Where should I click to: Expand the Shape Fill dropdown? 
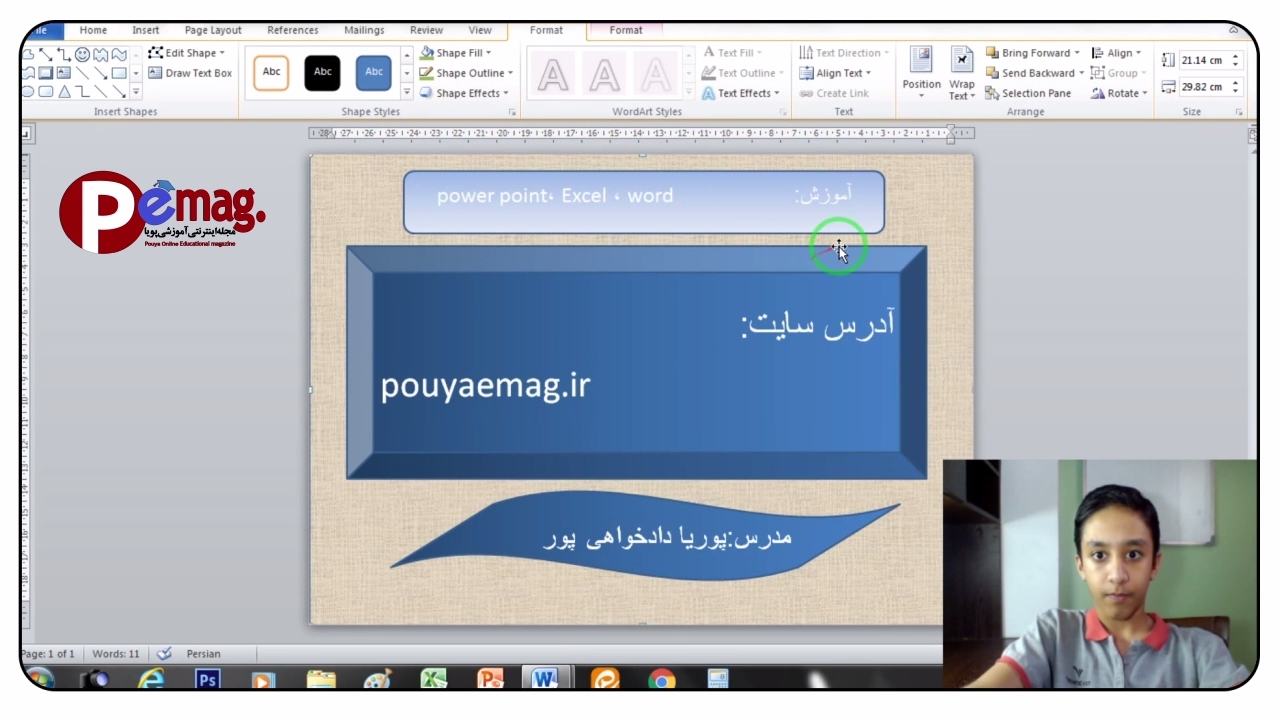[x=466, y=53]
